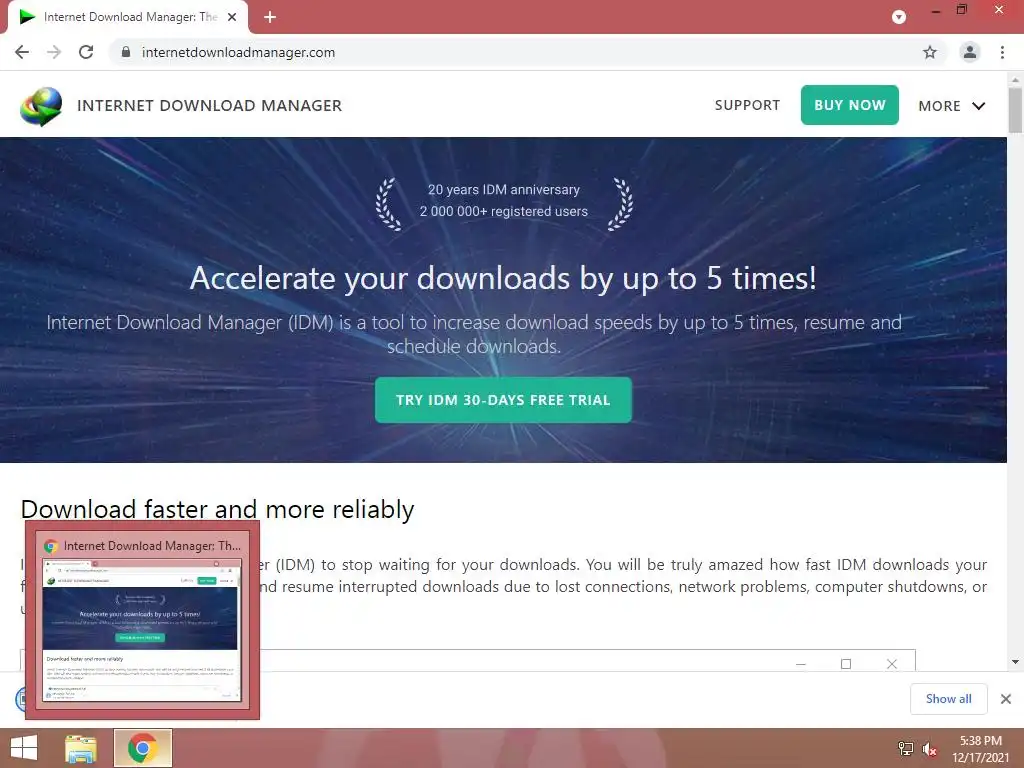
Task: Click the BUY NOW button
Action: [850, 105]
